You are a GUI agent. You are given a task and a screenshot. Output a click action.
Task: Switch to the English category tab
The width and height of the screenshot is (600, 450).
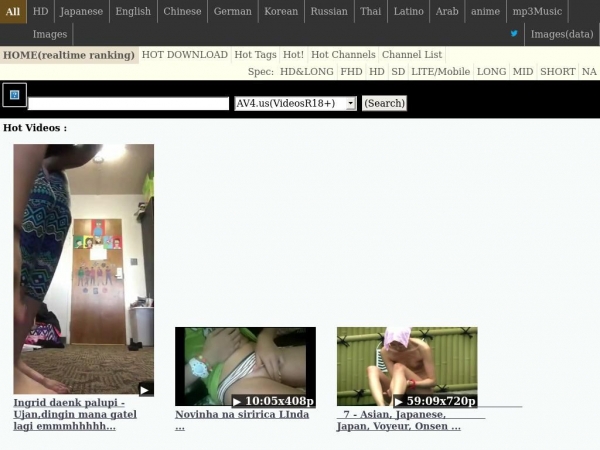[133, 11]
